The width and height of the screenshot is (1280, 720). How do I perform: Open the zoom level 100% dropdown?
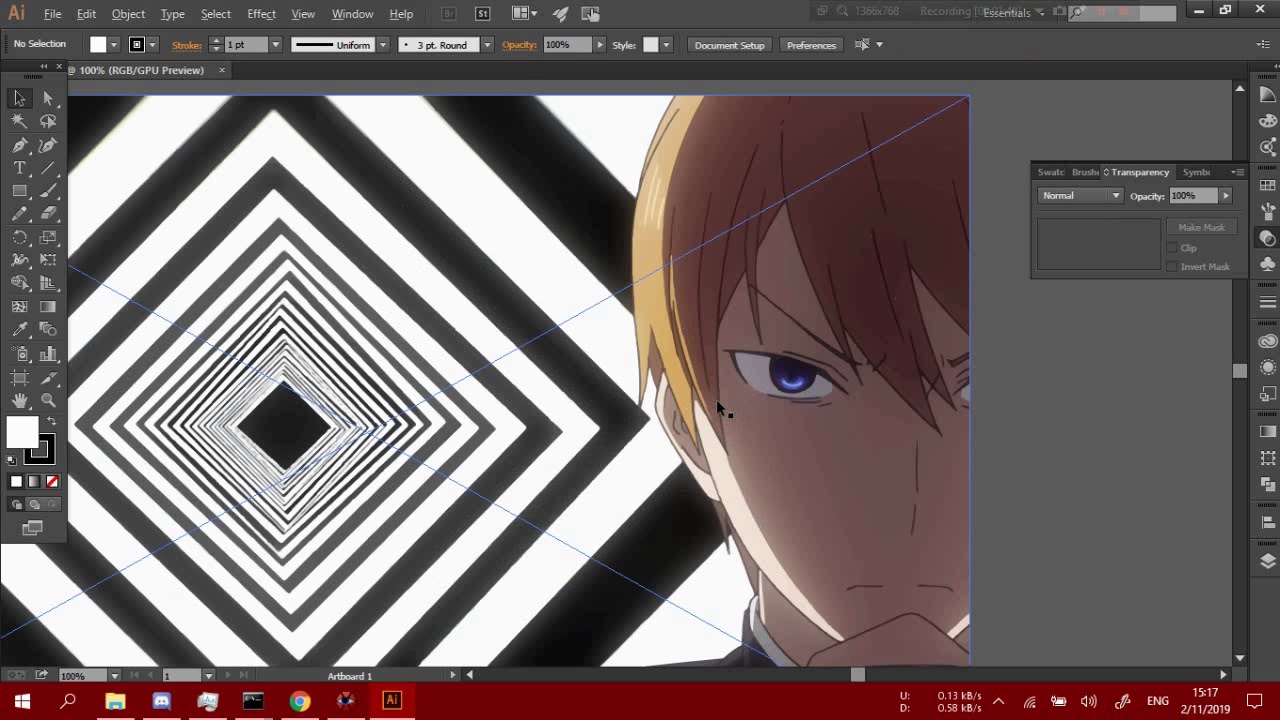(114, 676)
